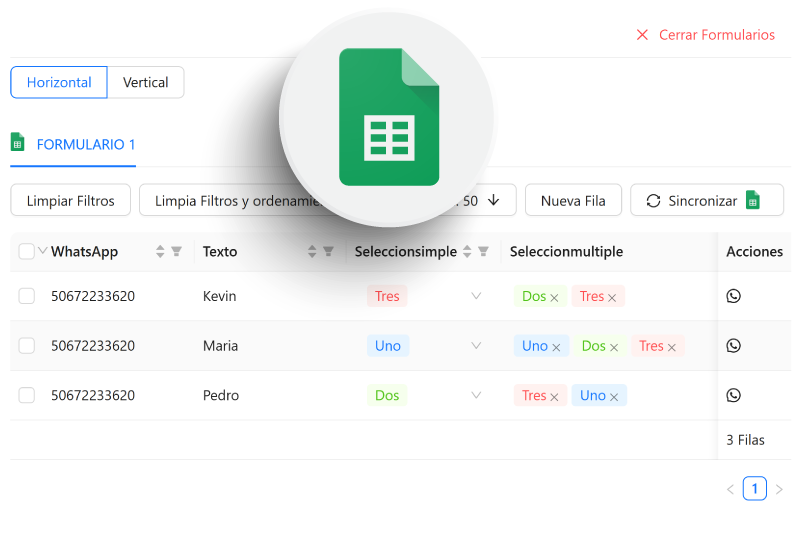This screenshot has height=534, width=800.
Task: Expand the Seleccionsimple dropdown for Kevin
Action: [x=476, y=296]
